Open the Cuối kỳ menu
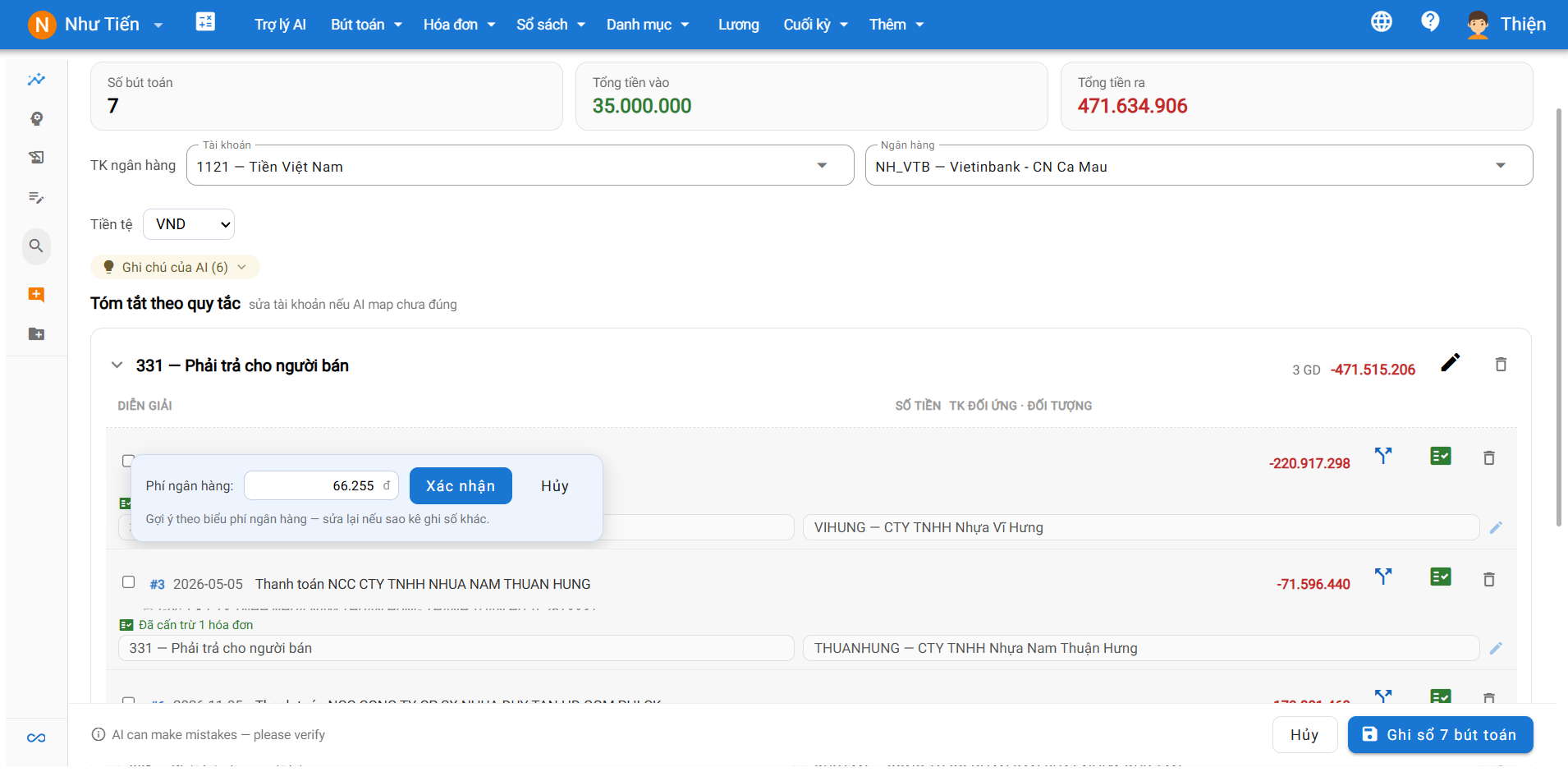This screenshot has height=772, width=1568. coord(815,25)
